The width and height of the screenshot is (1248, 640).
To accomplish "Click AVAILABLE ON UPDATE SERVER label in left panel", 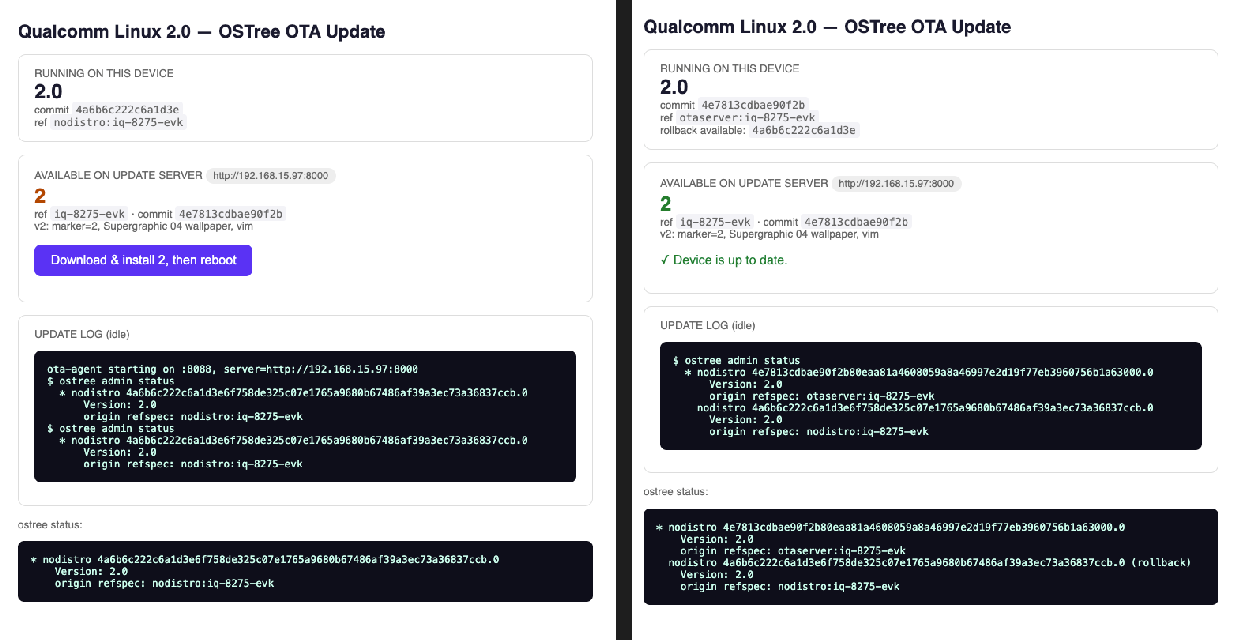I will point(117,175).
